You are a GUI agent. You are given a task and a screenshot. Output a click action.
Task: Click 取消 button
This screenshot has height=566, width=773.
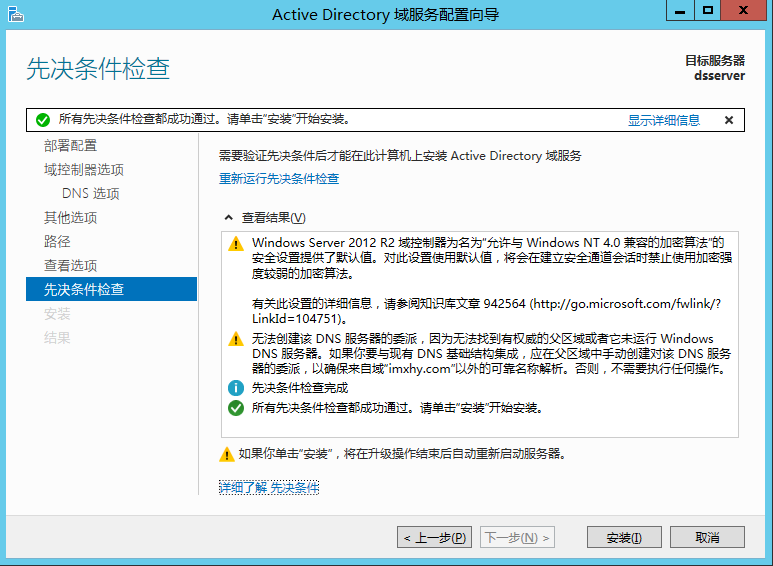pos(707,537)
